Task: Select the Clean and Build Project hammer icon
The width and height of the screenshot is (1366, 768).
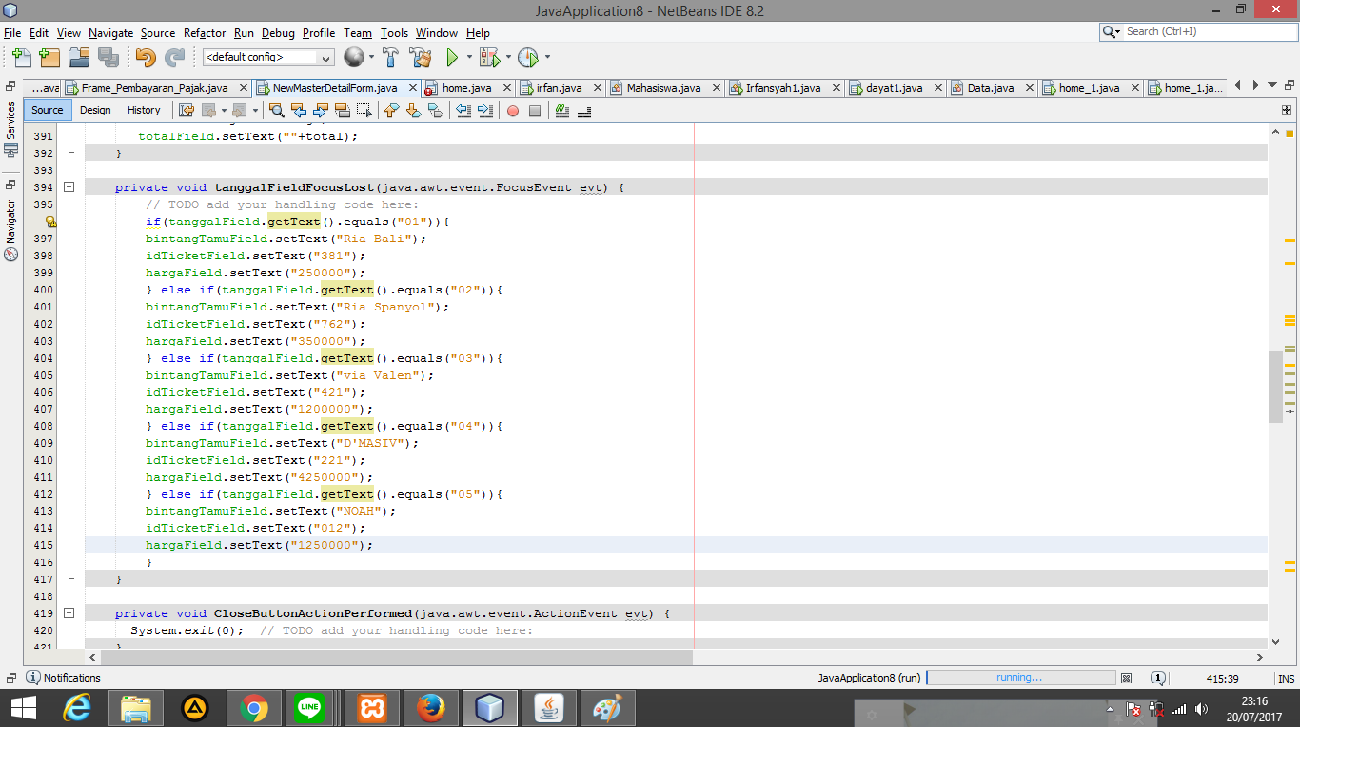Action: pos(420,57)
